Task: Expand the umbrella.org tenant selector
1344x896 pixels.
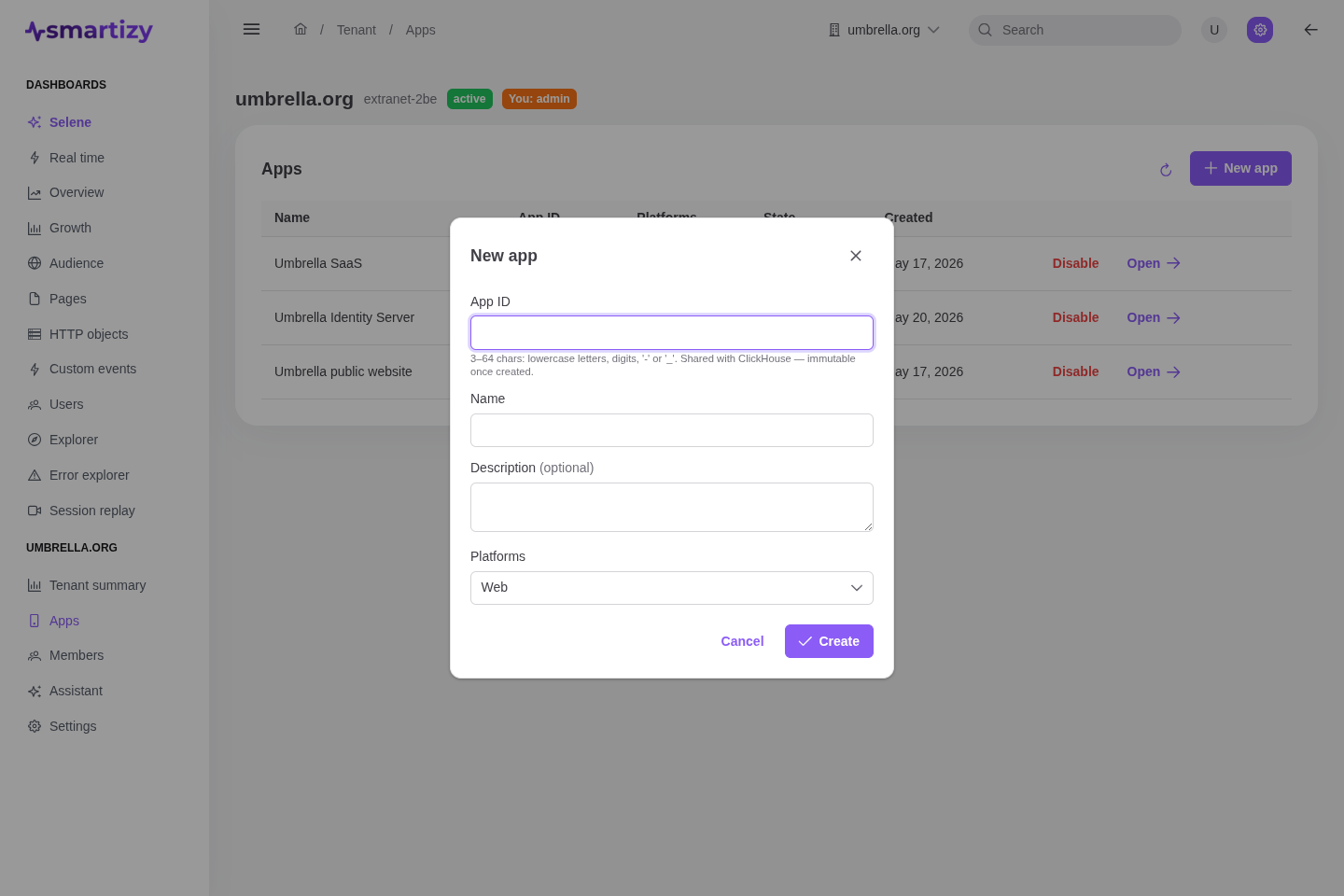Action: [x=884, y=30]
